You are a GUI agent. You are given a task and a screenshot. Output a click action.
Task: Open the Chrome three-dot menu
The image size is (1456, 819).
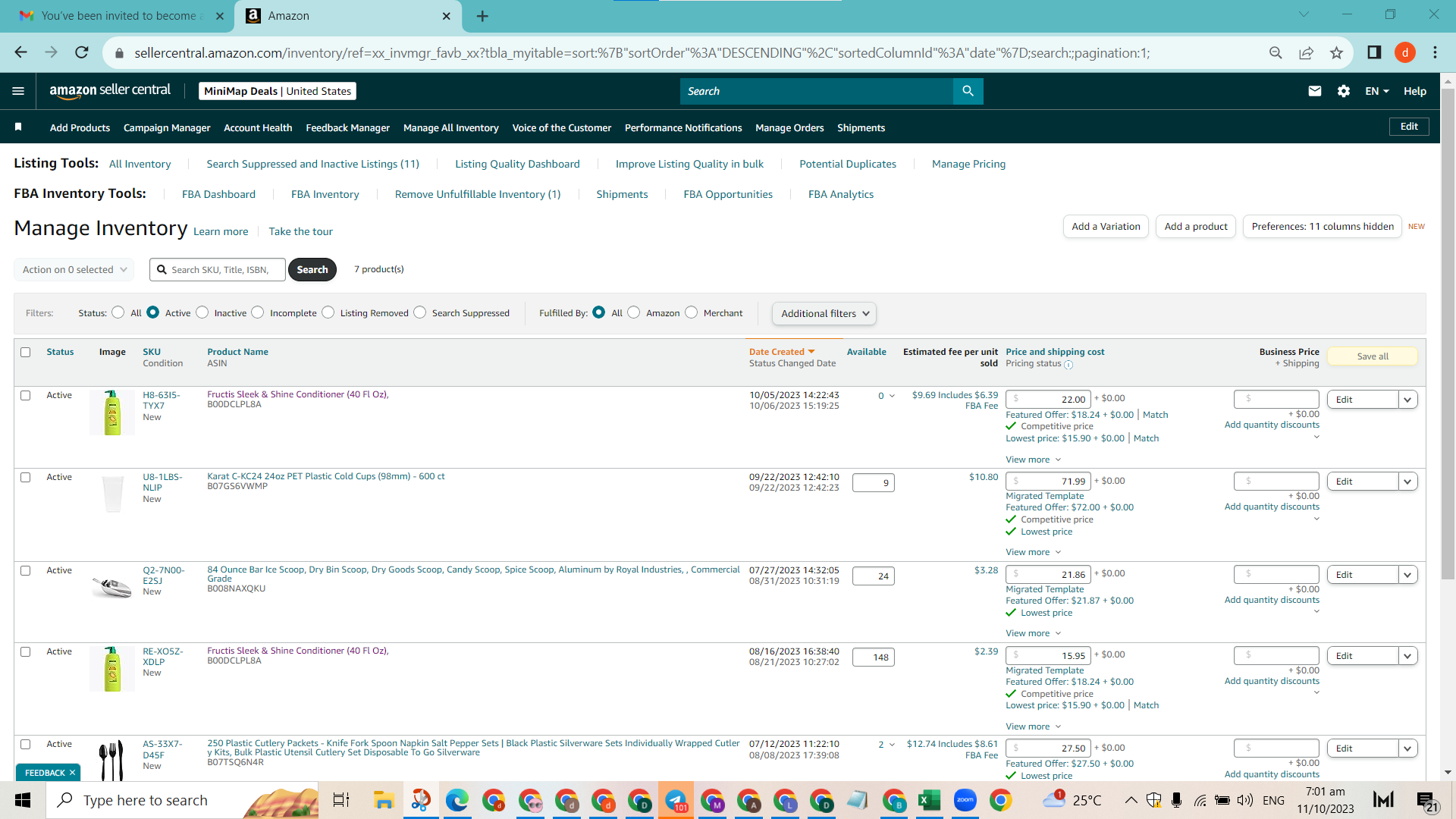pyautogui.click(x=1435, y=52)
